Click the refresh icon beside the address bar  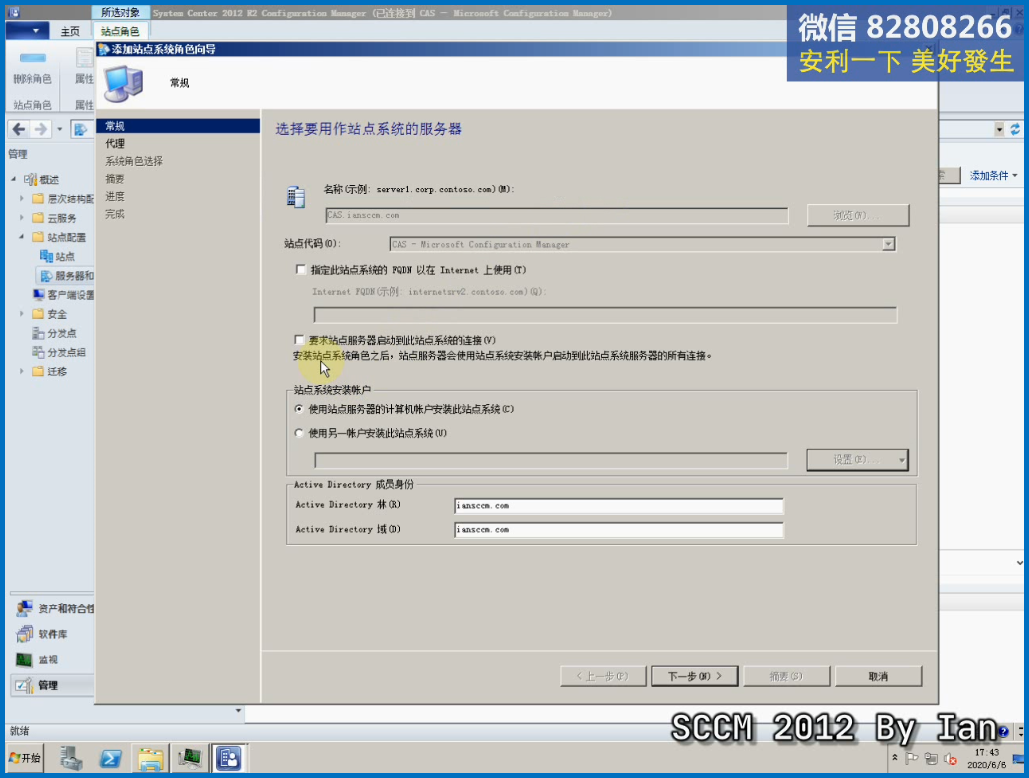click(1015, 129)
